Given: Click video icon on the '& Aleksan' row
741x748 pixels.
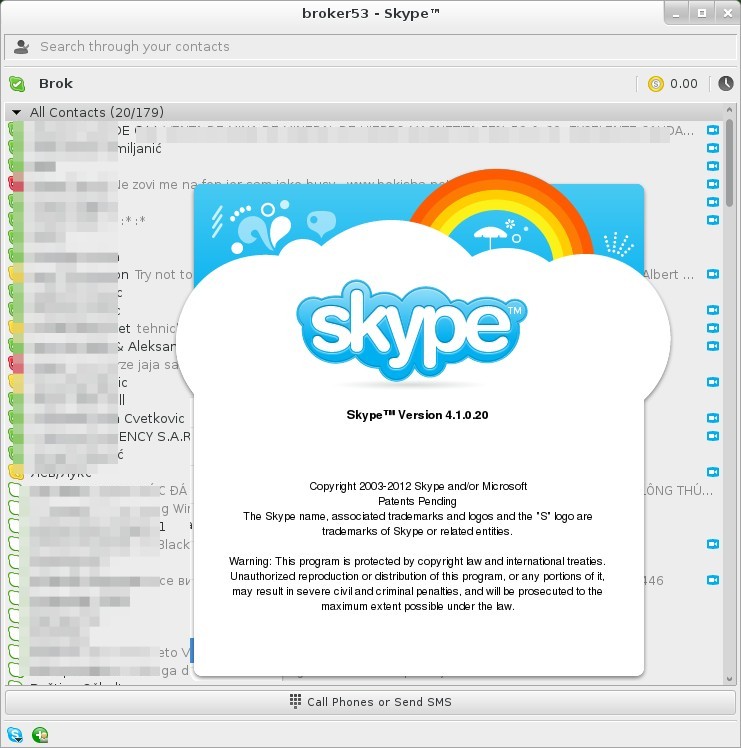Looking at the screenshot, I should (x=713, y=346).
